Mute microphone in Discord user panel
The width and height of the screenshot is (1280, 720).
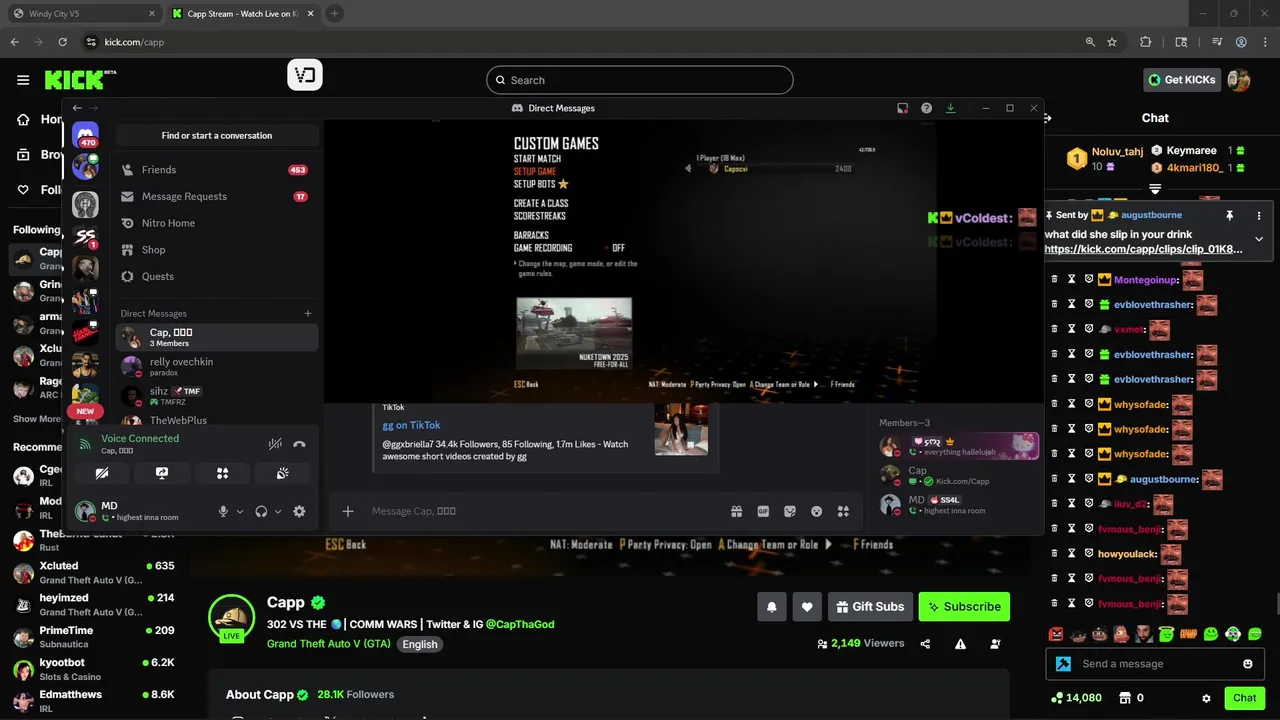pyautogui.click(x=224, y=511)
